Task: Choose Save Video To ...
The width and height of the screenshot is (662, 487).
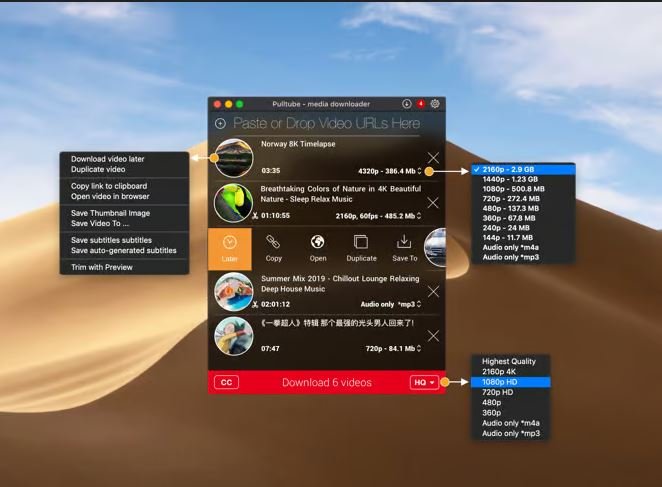Action: pyautogui.click(x=124, y=223)
